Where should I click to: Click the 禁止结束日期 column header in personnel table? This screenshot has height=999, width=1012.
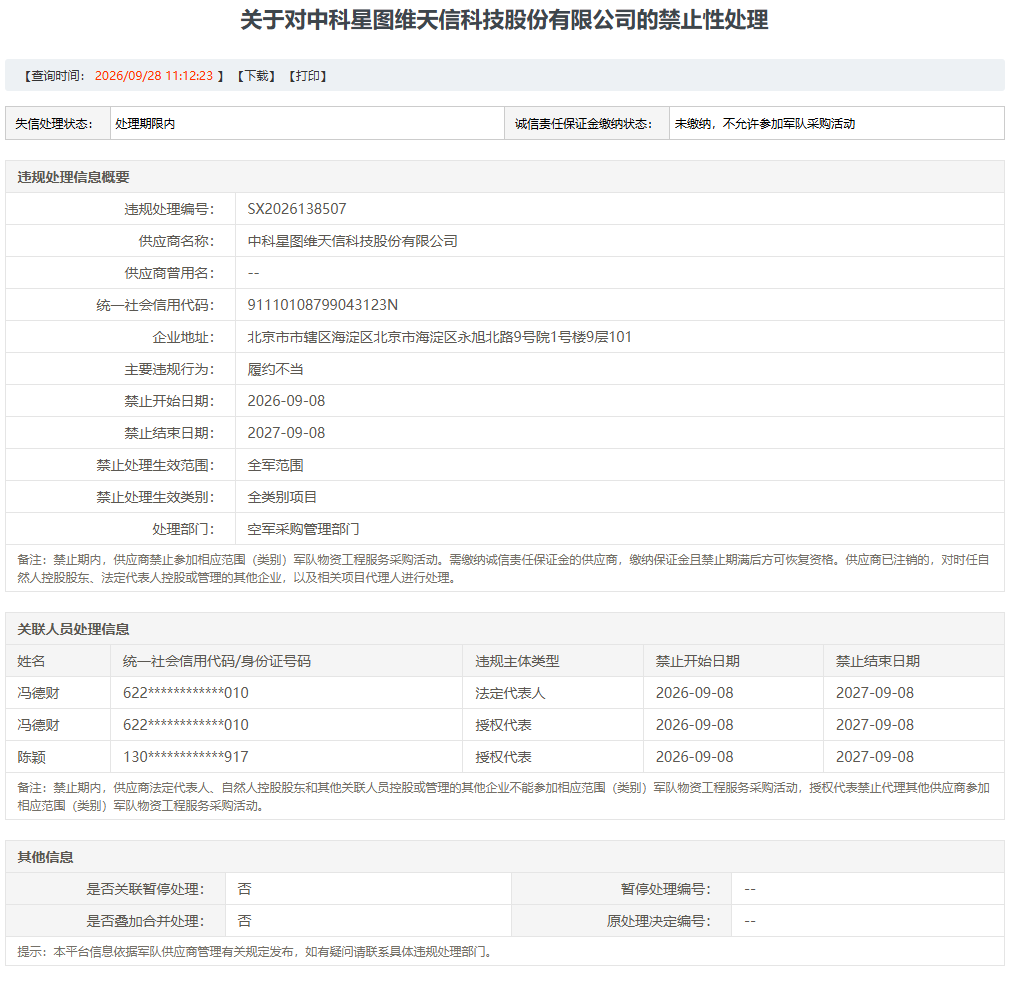(878, 661)
